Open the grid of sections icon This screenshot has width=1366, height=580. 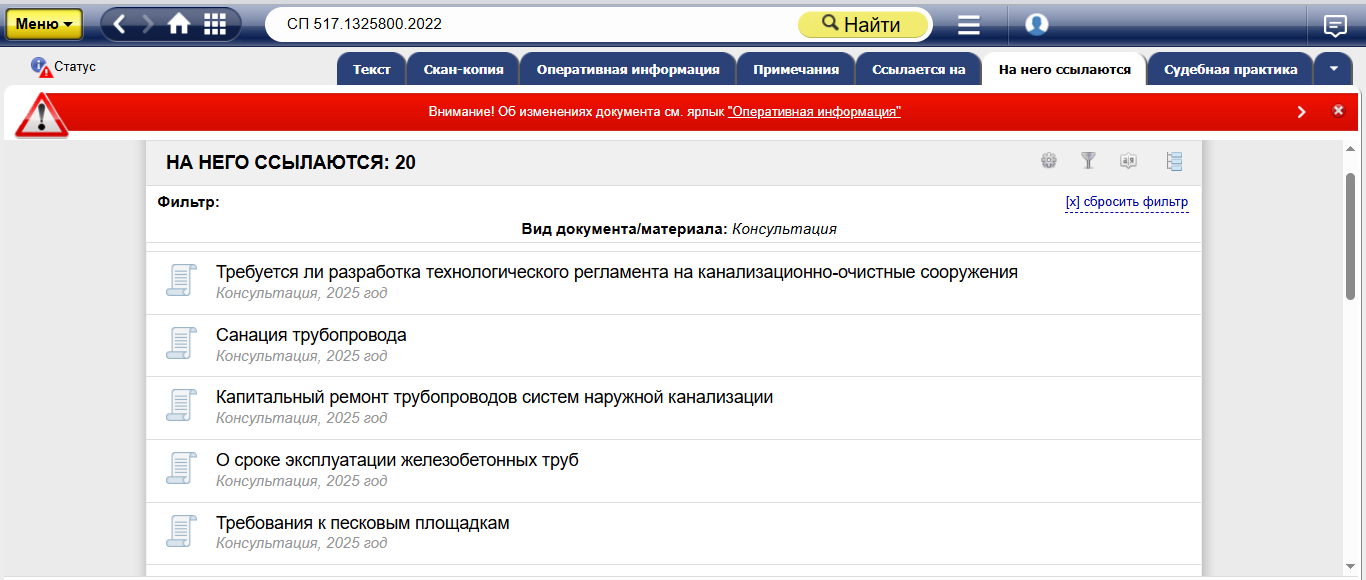(x=215, y=24)
